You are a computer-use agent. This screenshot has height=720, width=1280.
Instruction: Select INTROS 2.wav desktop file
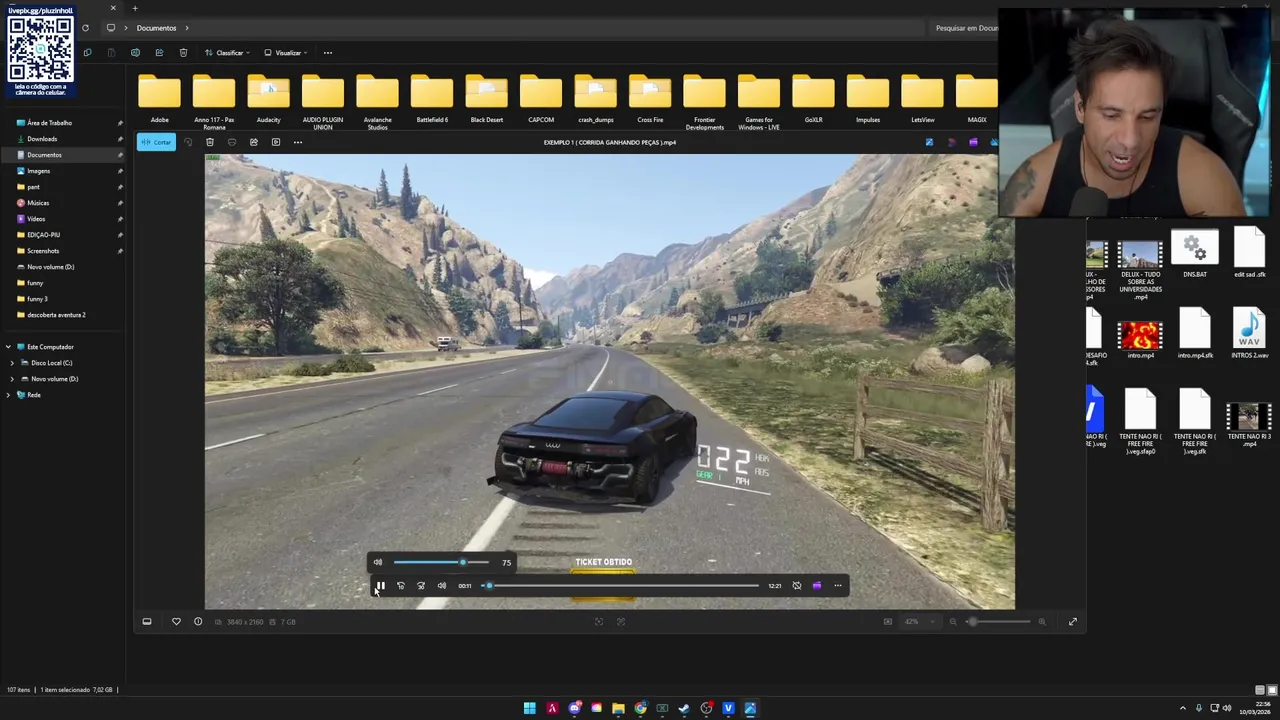(x=1249, y=334)
